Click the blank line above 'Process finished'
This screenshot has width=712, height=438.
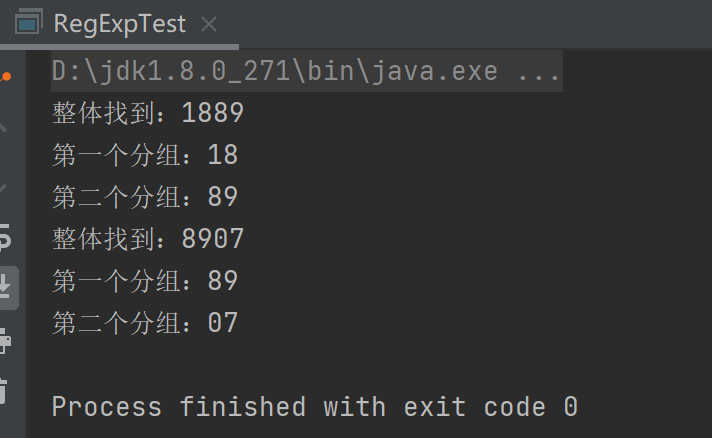coord(300,365)
